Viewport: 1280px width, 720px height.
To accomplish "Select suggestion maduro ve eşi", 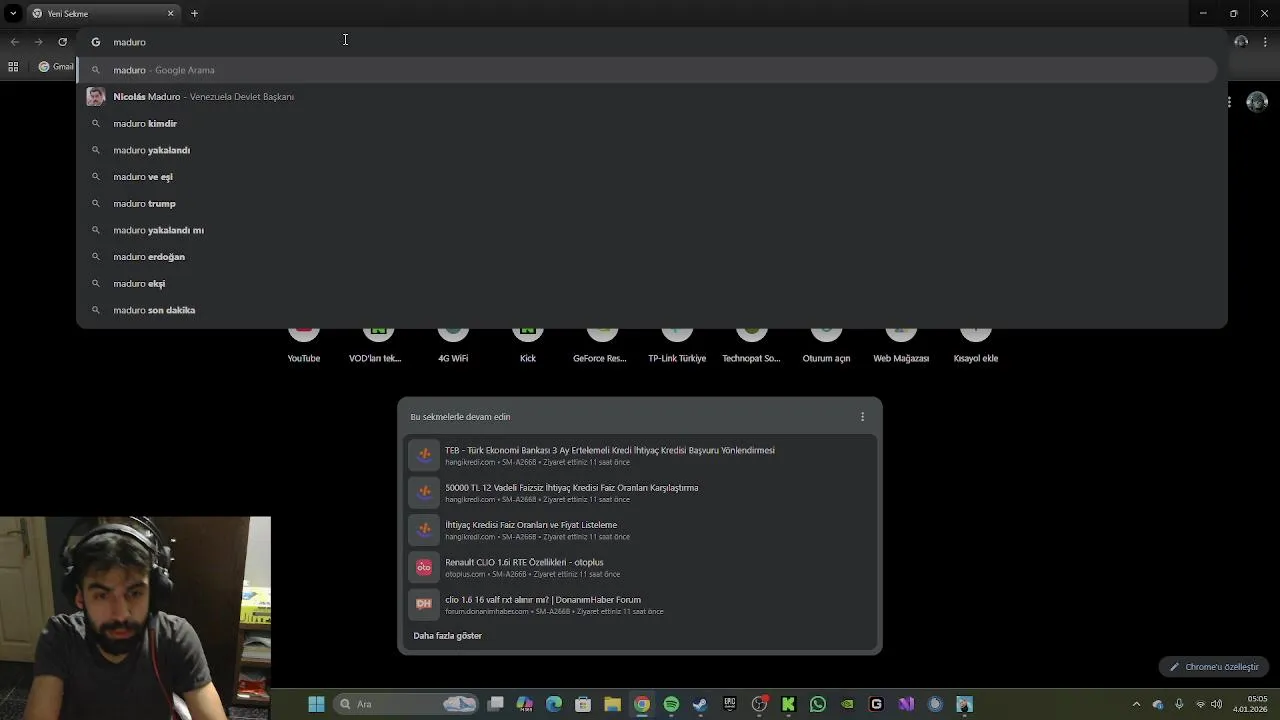I will (x=647, y=177).
